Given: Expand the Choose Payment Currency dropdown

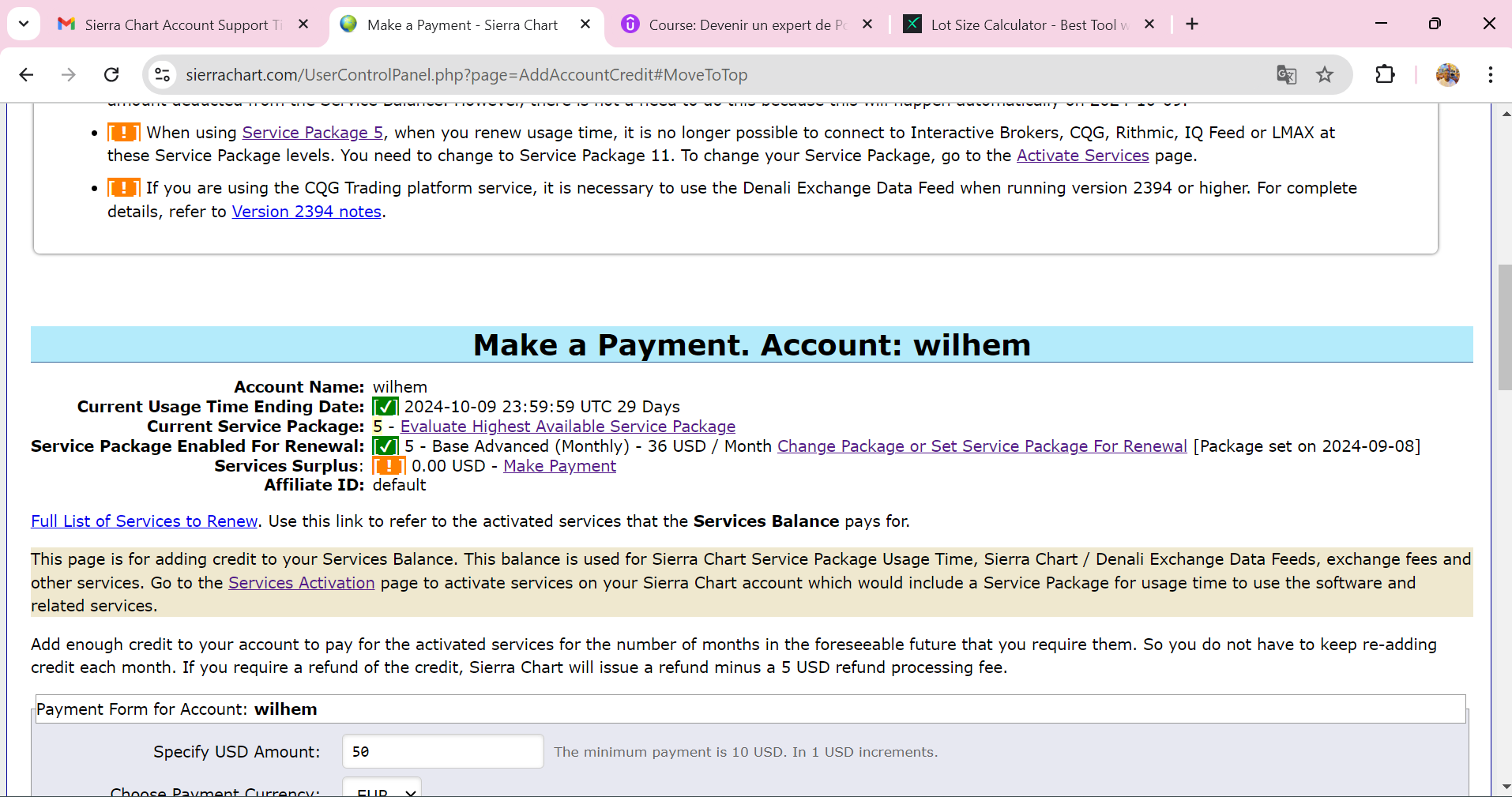Looking at the screenshot, I should click(x=382, y=788).
